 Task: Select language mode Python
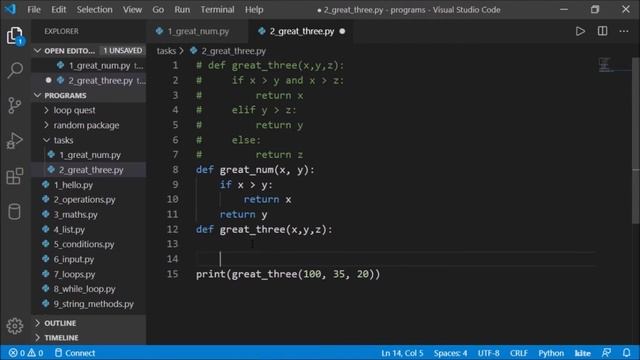coord(551,353)
